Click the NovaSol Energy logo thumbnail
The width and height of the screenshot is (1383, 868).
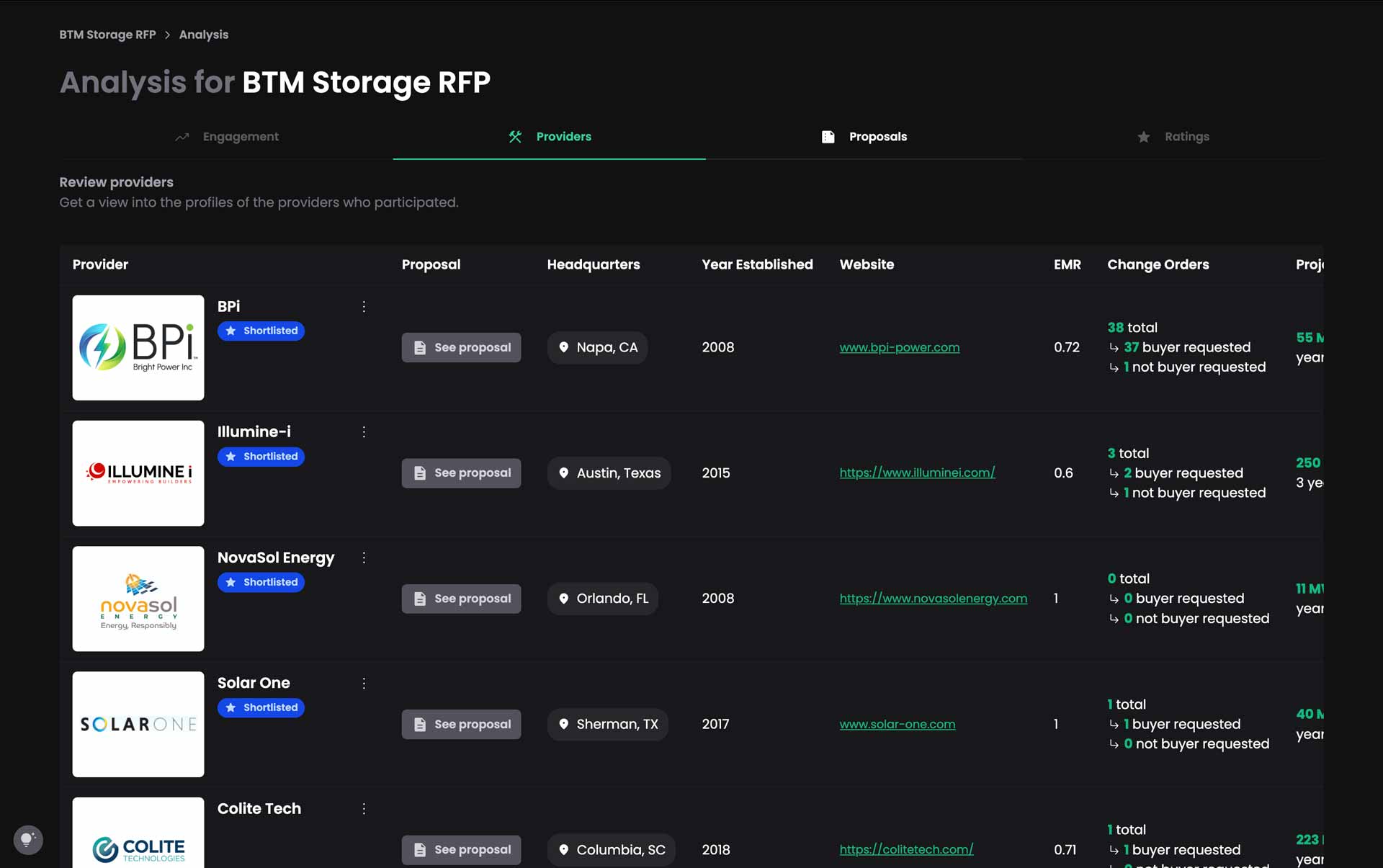(x=138, y=599)
